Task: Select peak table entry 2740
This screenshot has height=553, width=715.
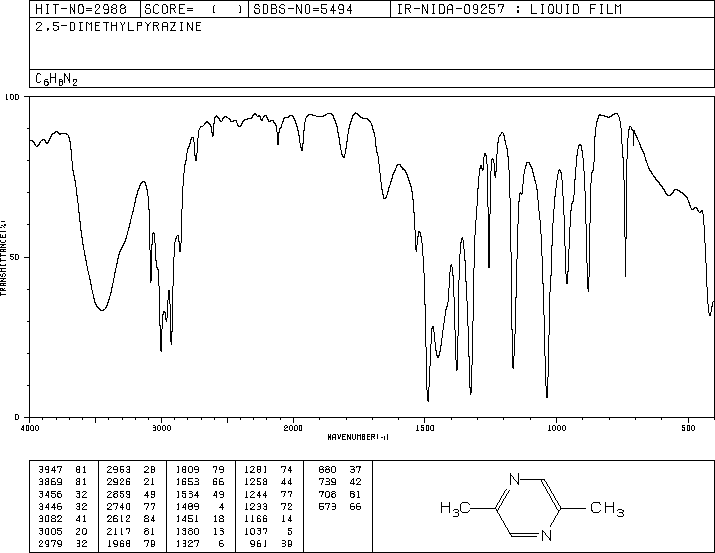Action: [119, 506]
